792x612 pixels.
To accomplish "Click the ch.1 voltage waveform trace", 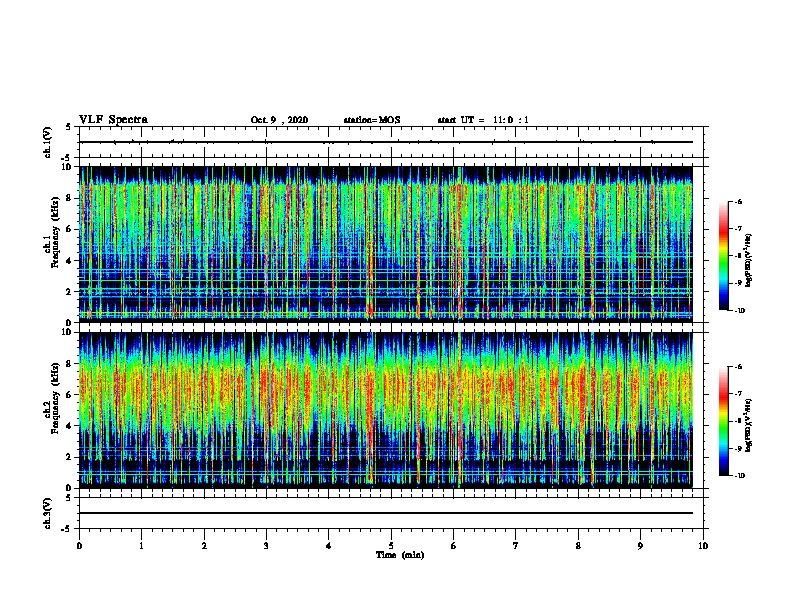I will (x=386, y=142).
